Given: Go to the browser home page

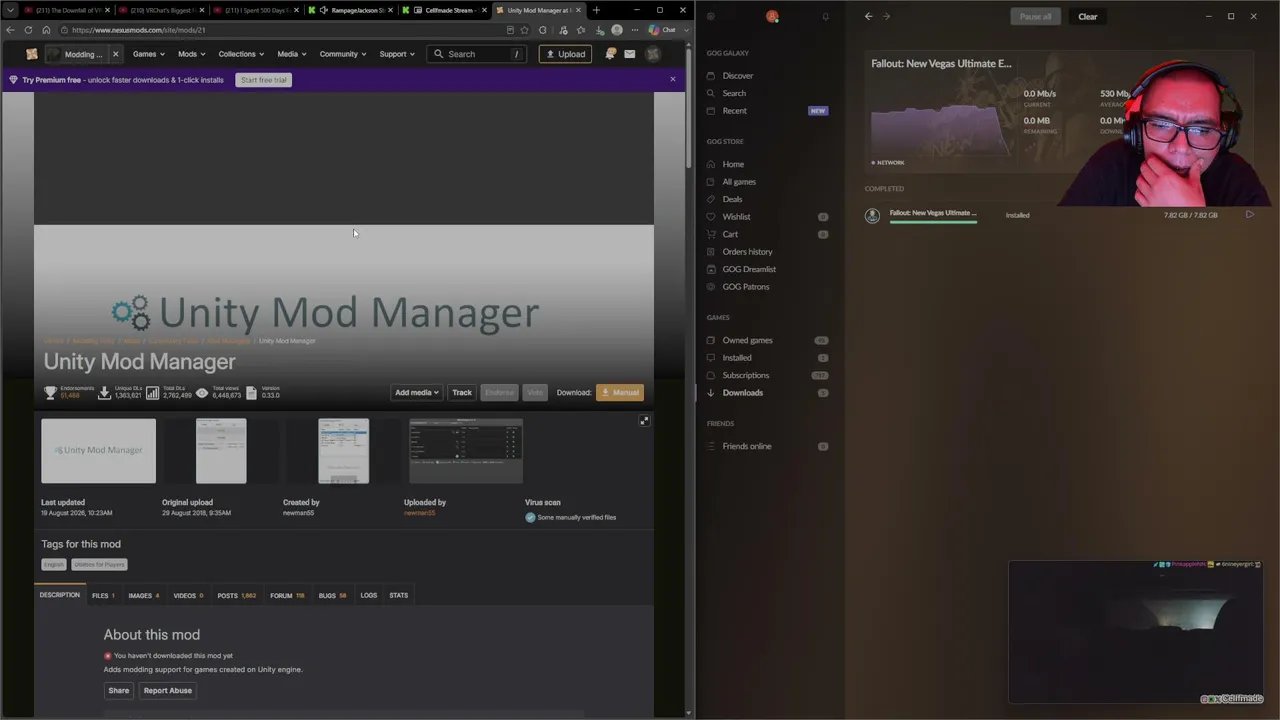Looking at the screenshot, I should click(46, 30).
